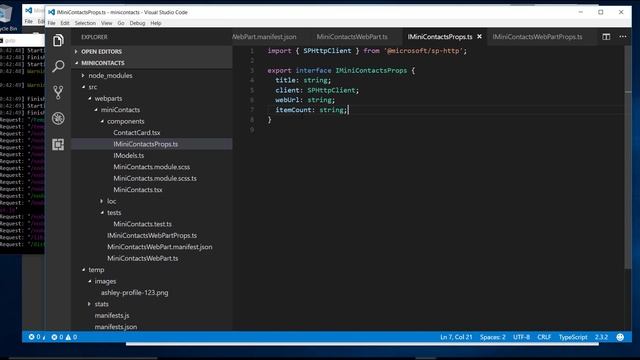Open manifests.js file
The width and height of the screenshot is (640, 360).
click(112, 316)
